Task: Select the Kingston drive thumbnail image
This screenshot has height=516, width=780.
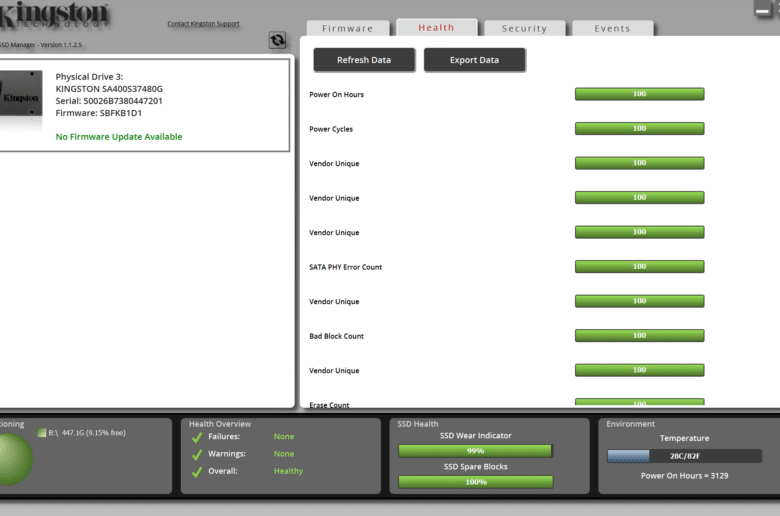Action: pyautogui.click(x=21, y=93)
